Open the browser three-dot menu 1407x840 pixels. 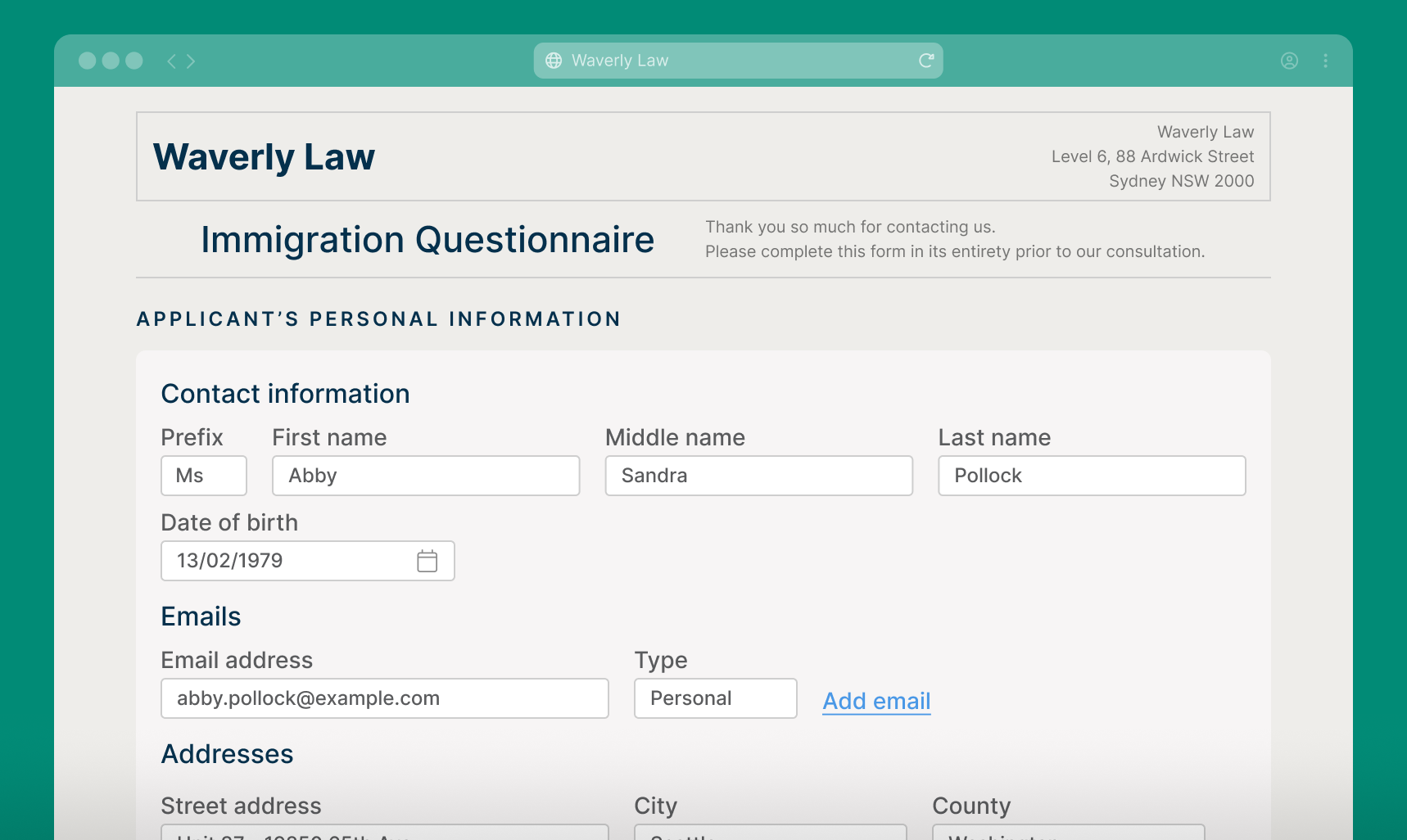(x=1326, y=61)
